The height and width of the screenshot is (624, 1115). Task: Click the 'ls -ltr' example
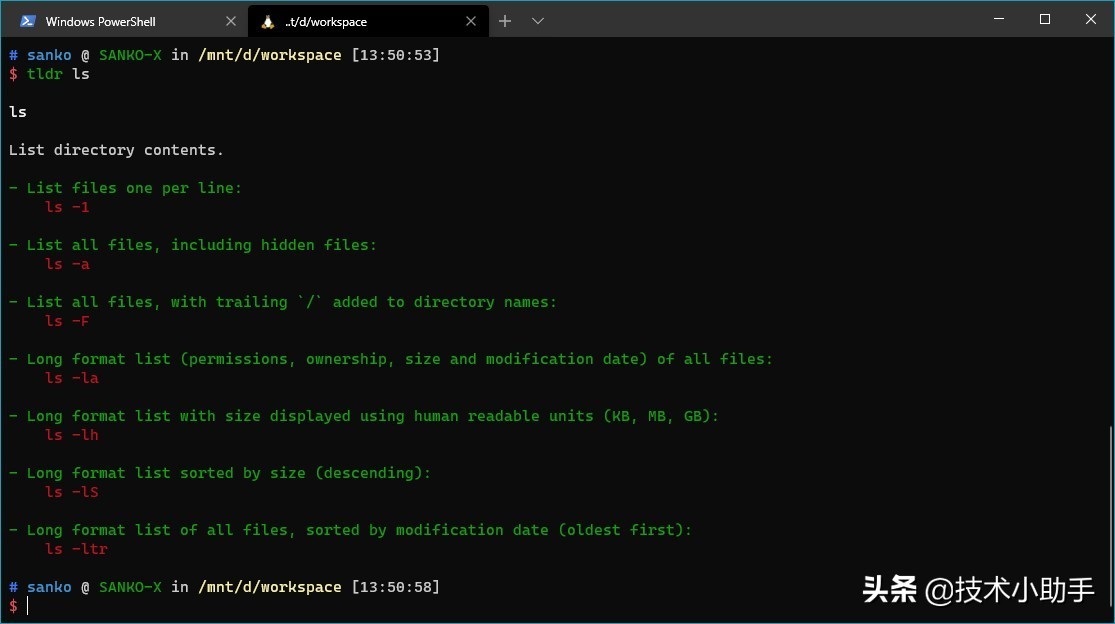(x=77, y=549)
